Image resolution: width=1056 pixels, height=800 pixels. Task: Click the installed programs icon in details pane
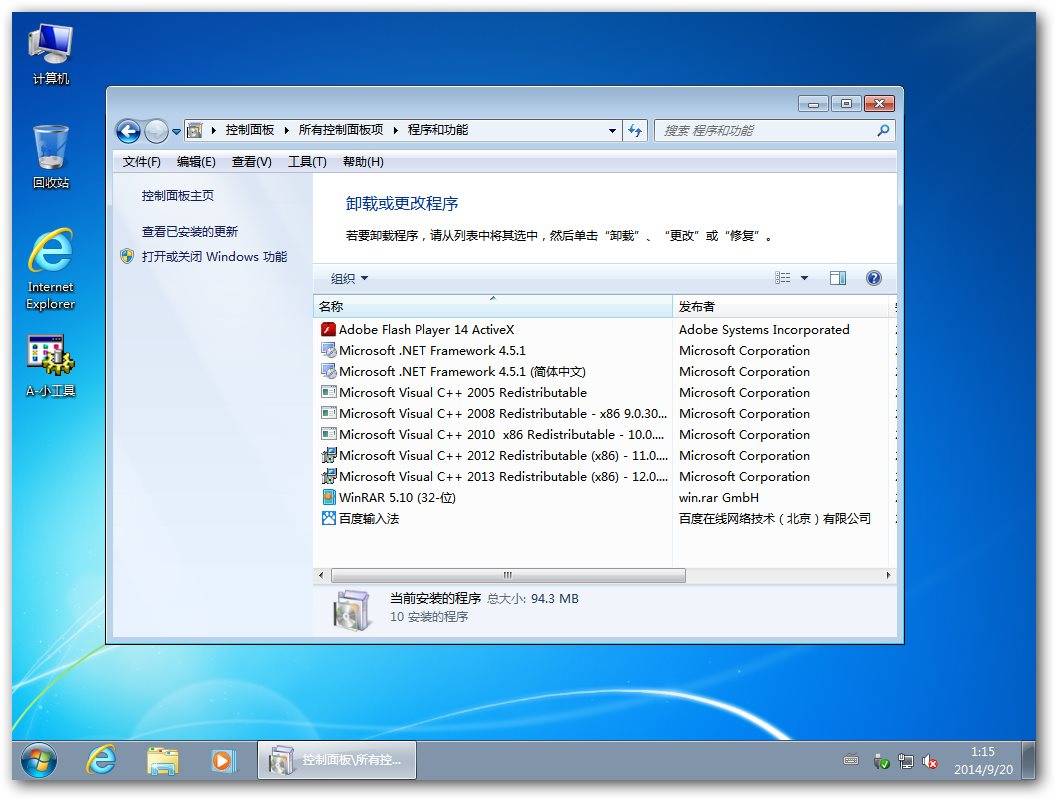pos(352,609)
